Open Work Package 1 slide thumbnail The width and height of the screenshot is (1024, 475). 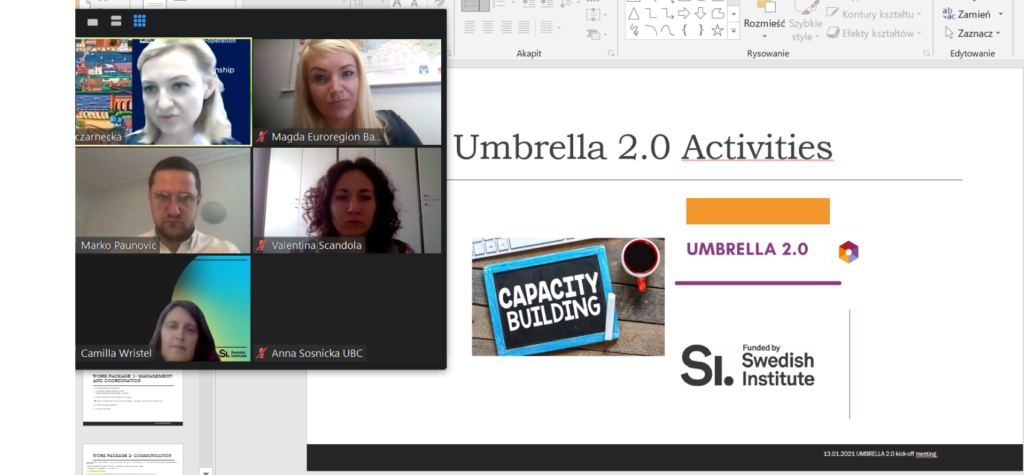click(133, 398)
